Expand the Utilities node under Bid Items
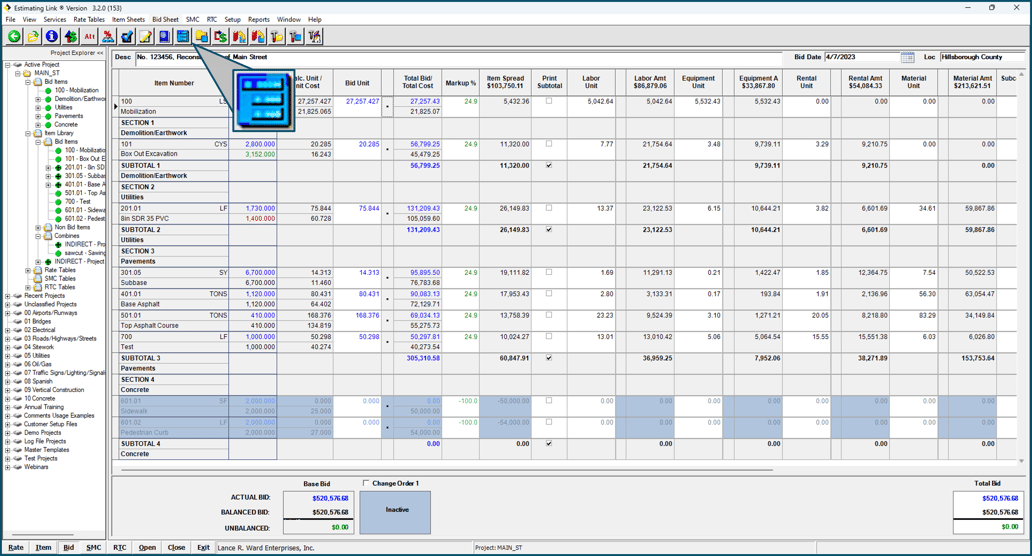Screen dimensions: 1032x556 (x=38, y=107)
